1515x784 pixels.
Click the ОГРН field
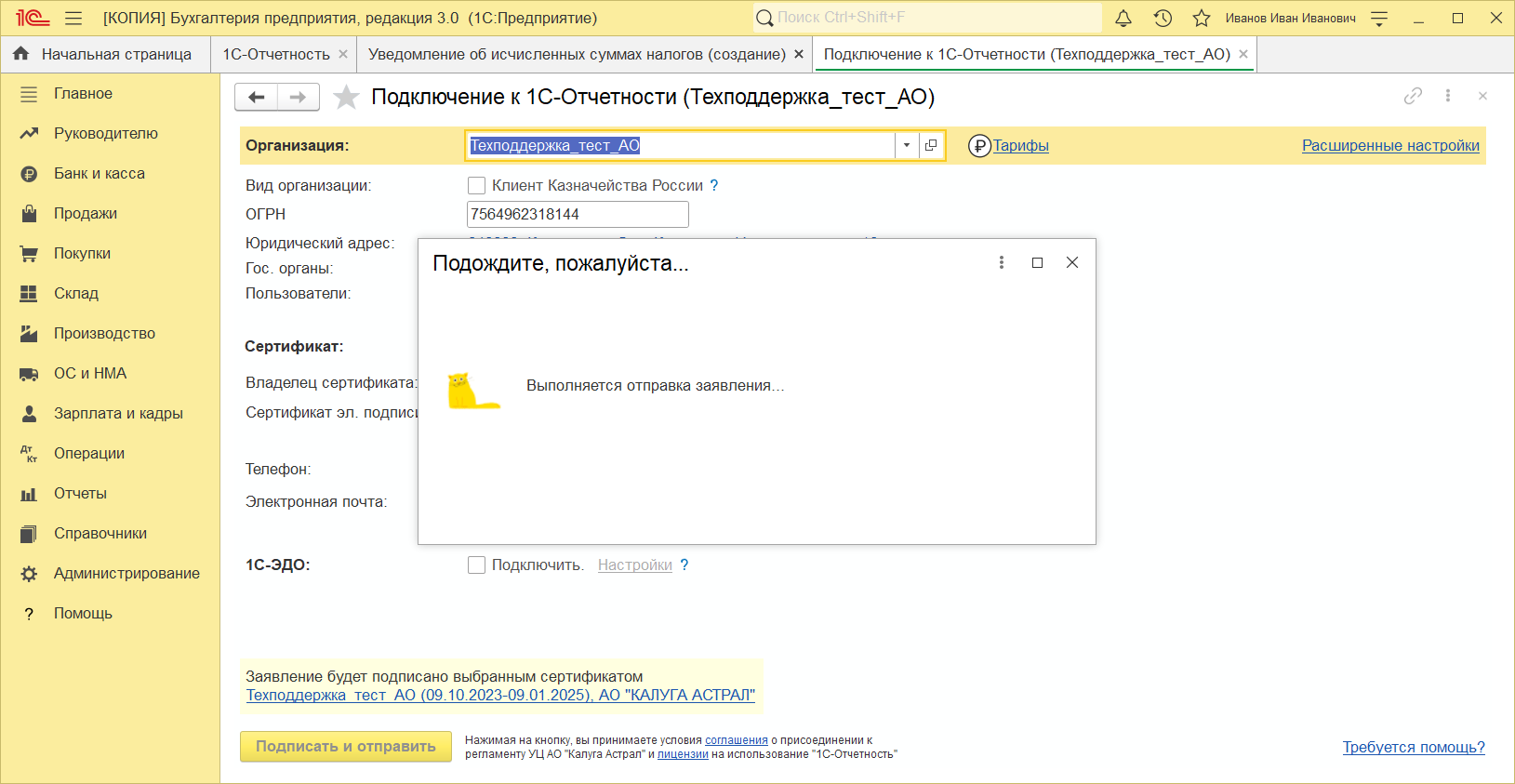(578, 215)
